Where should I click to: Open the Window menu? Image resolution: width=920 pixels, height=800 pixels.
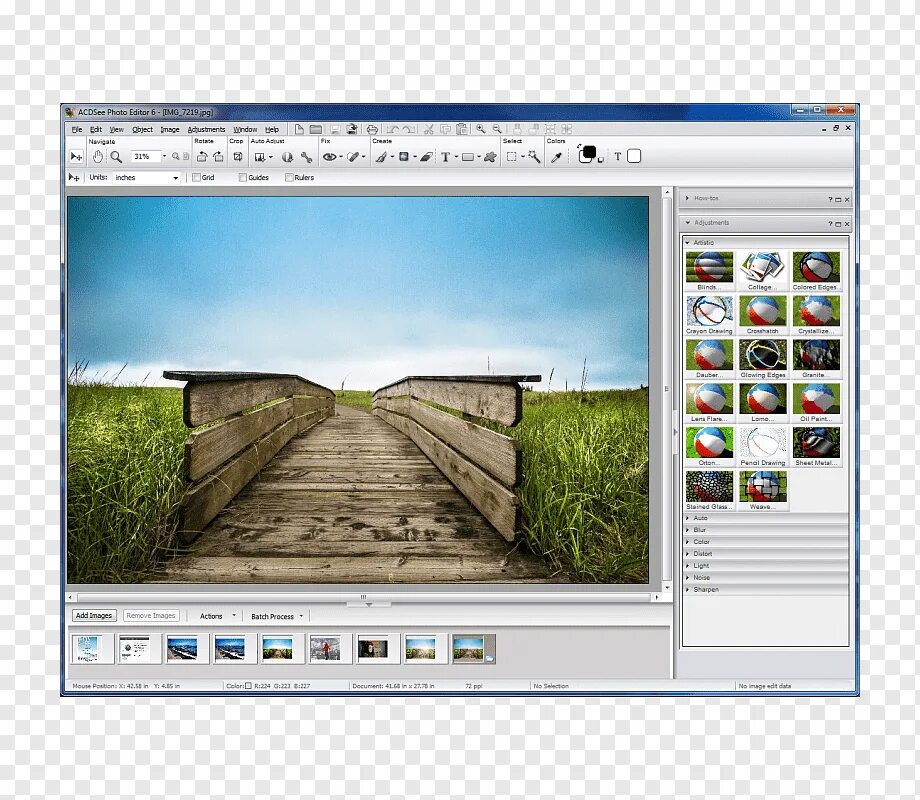click(x=245, y=129)
